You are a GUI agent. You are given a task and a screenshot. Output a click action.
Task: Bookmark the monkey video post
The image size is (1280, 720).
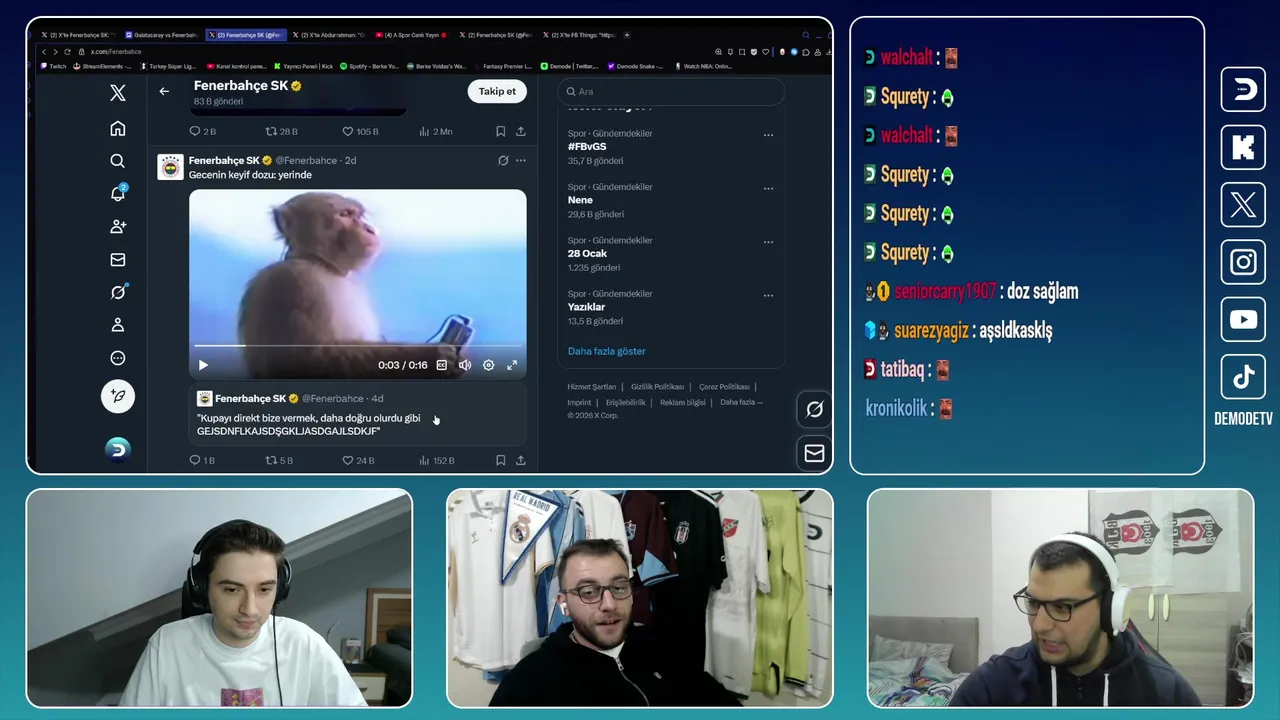click(500, 460)
